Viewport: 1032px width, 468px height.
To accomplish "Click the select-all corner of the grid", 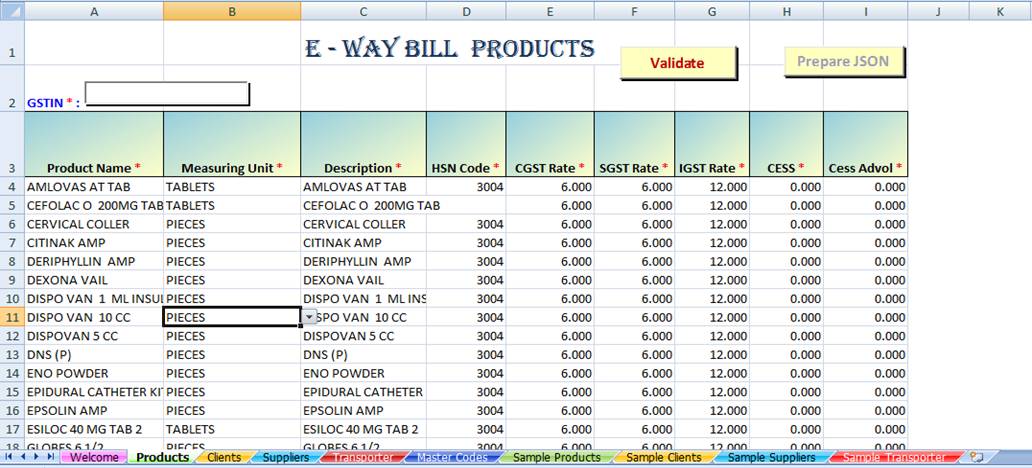I will (x=11, y=11).
